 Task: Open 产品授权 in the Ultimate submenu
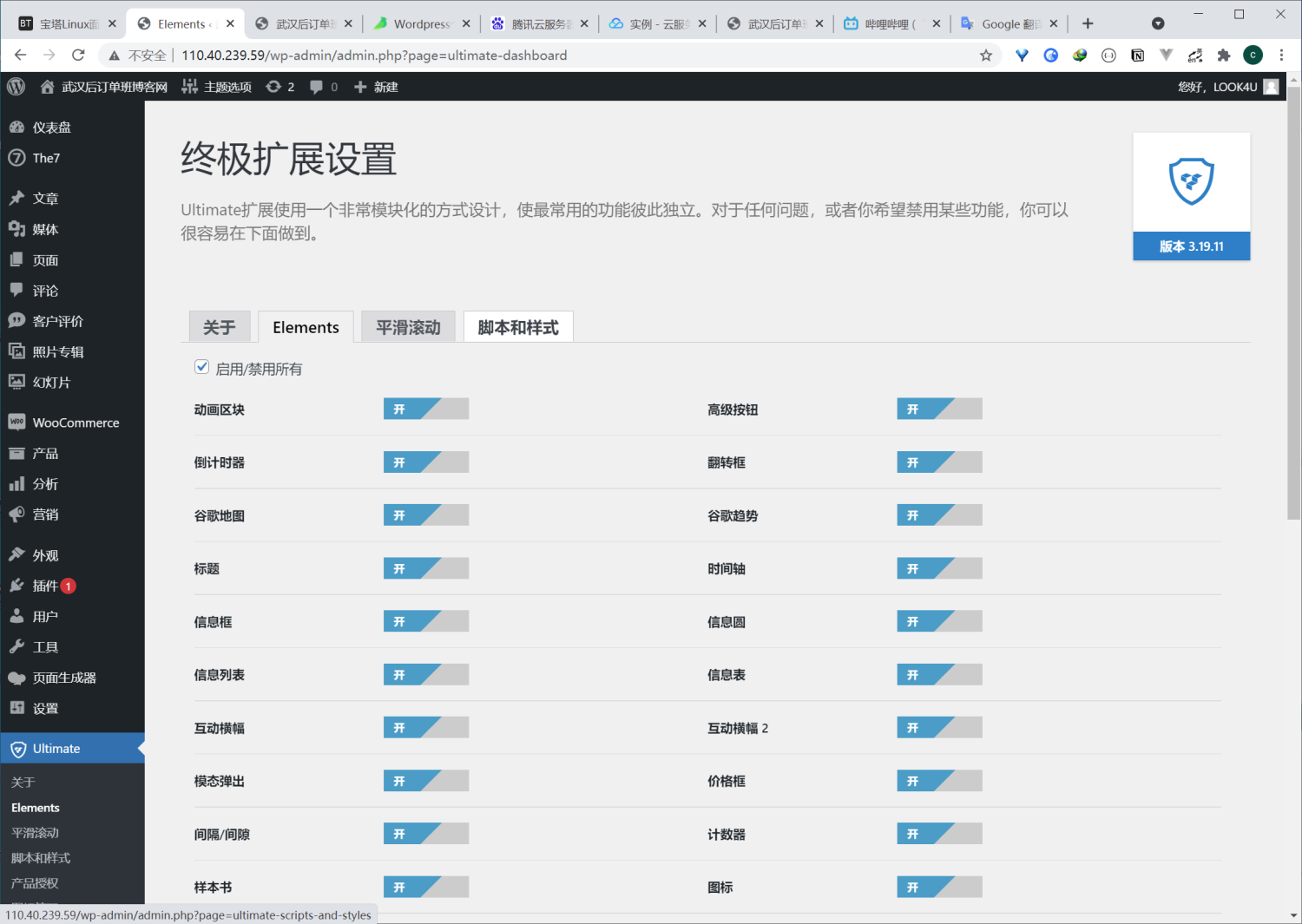(34, 882)
